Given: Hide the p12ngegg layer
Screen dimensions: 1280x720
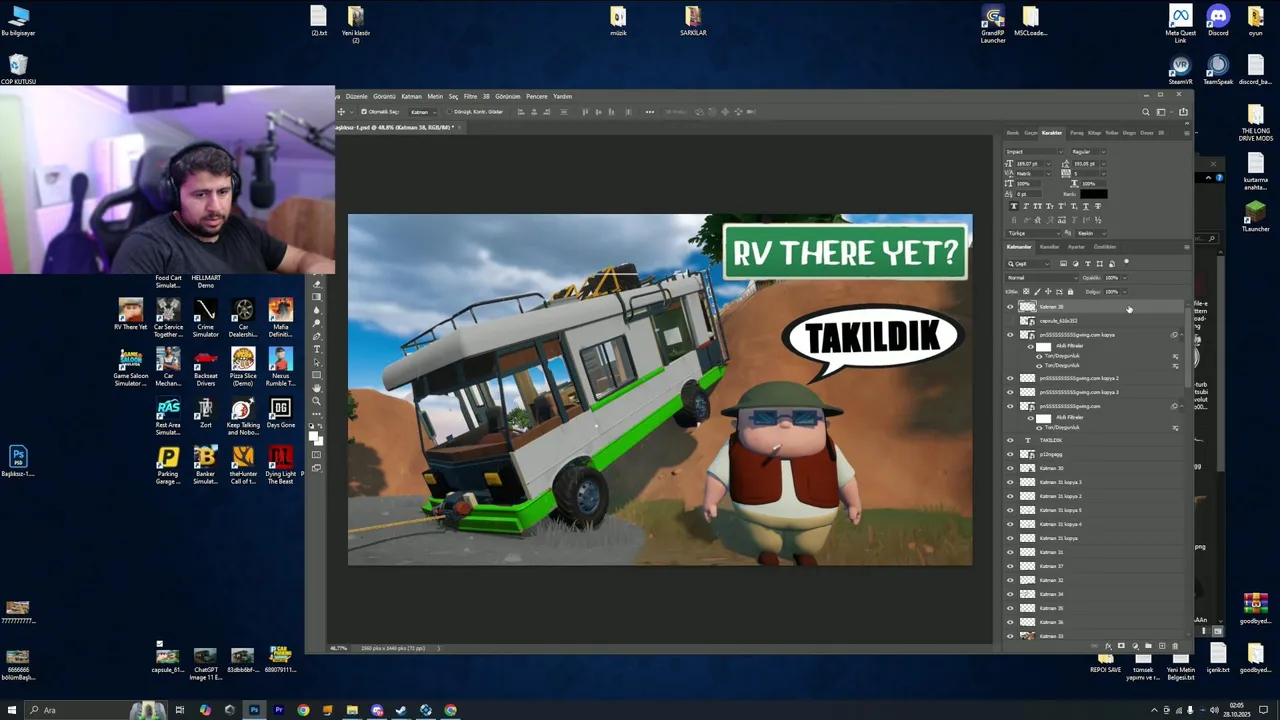Looking at the screenshot, I should click(x=1010, y=454).
